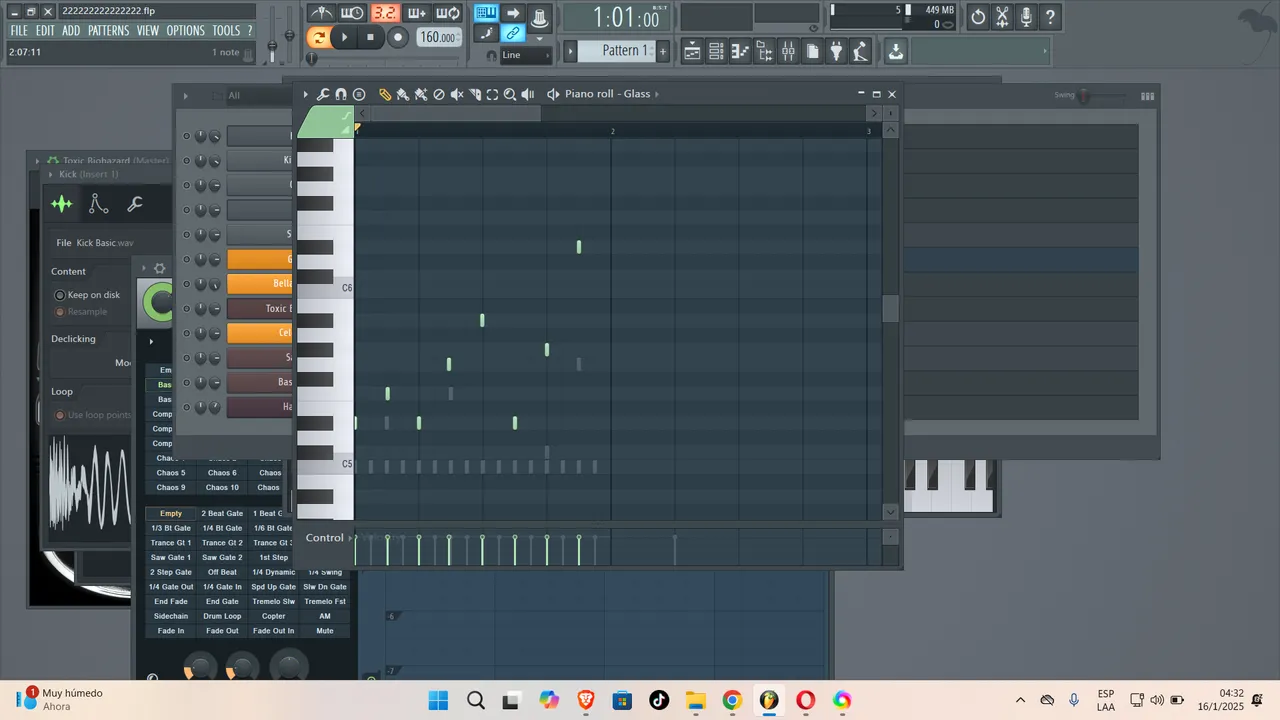Image resolution: width=1280 pixels, height=720 pixels.
Task: Open the Plugin picker plug icon
Action: coord(836,50)
